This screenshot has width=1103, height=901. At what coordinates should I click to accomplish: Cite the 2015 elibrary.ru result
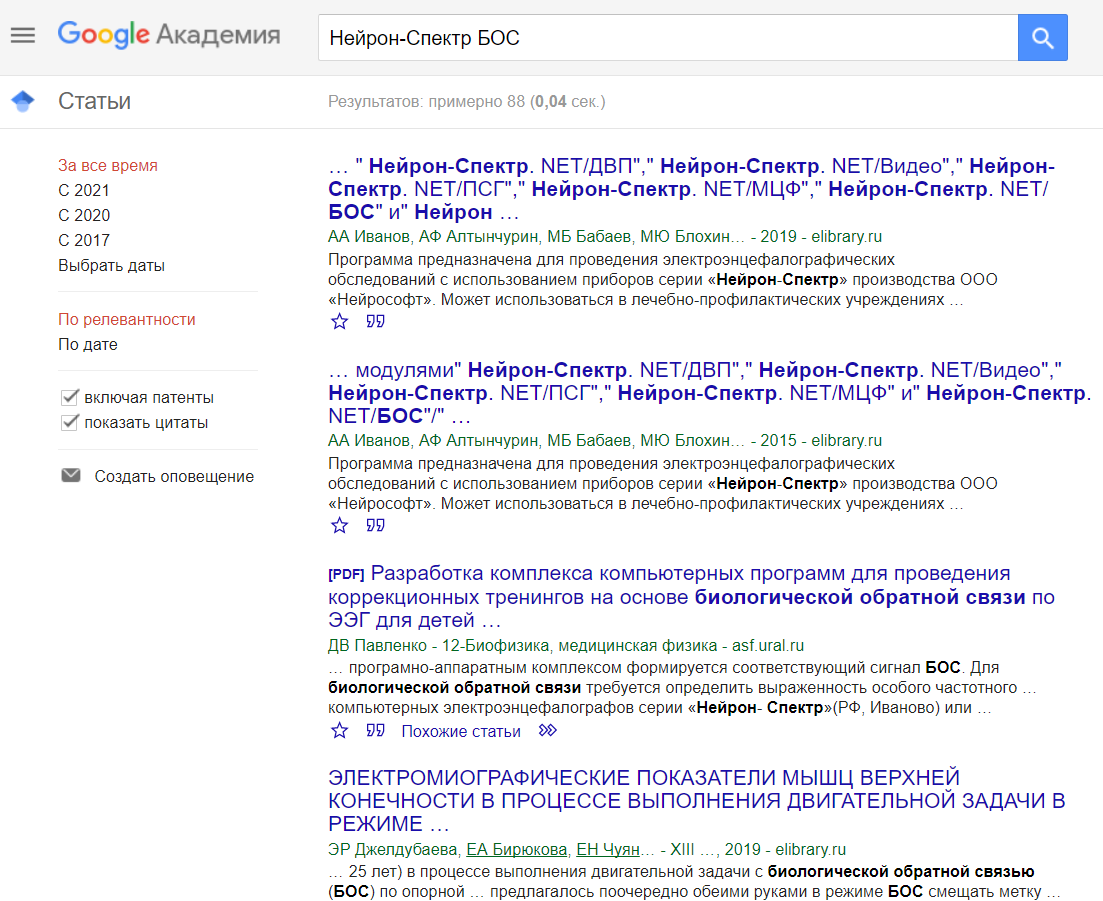(376, 525)
